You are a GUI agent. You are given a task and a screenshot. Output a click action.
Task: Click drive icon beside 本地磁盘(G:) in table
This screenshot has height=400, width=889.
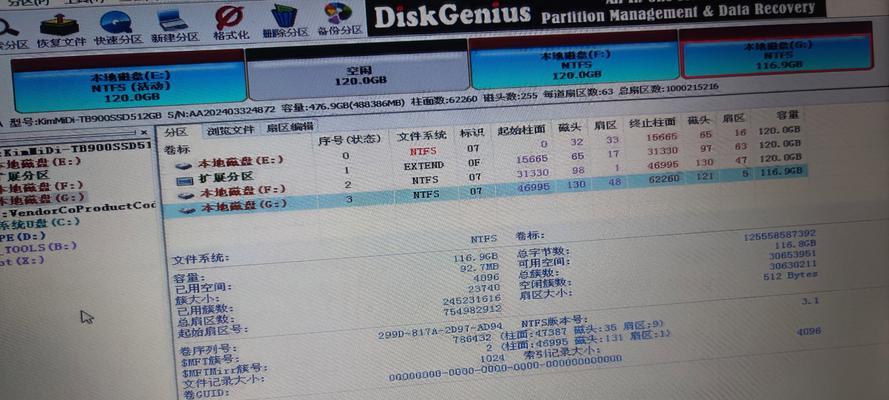click(189, 210)
